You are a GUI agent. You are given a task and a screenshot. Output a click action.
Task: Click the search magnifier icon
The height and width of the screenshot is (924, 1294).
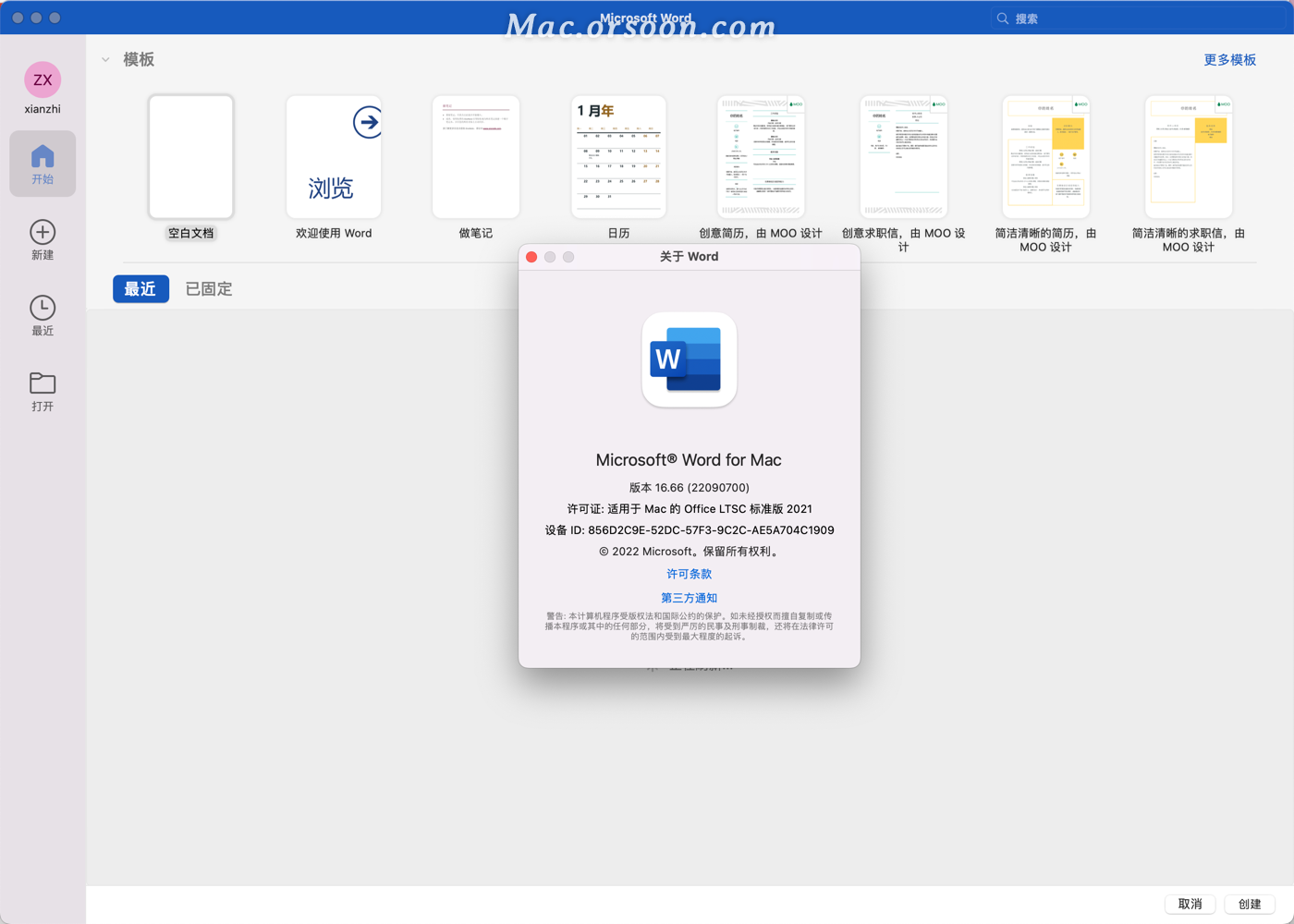(1003, 18)
